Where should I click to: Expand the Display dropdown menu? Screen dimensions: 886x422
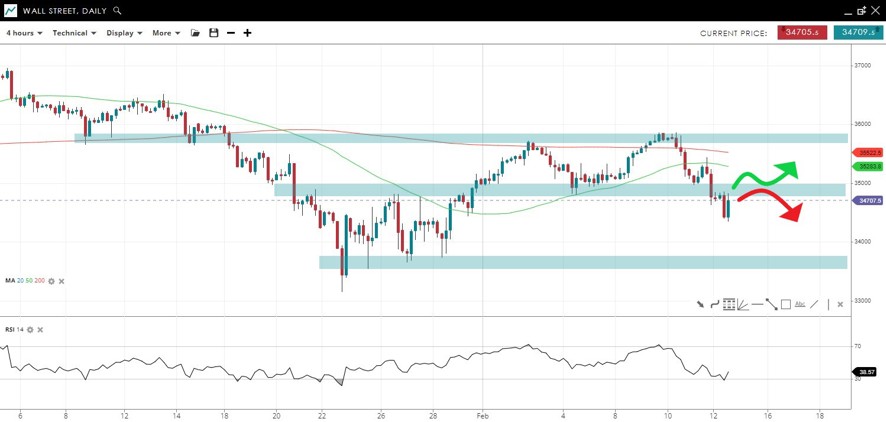[x=124, y=33]
